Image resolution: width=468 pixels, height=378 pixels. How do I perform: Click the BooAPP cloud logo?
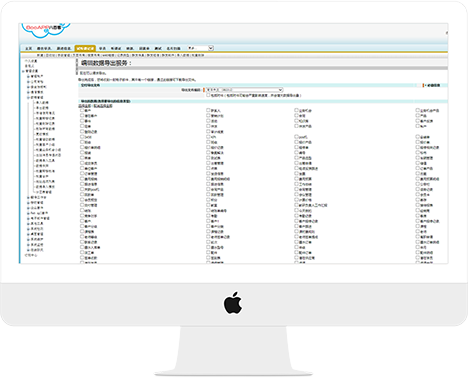(x=46, y=30)
